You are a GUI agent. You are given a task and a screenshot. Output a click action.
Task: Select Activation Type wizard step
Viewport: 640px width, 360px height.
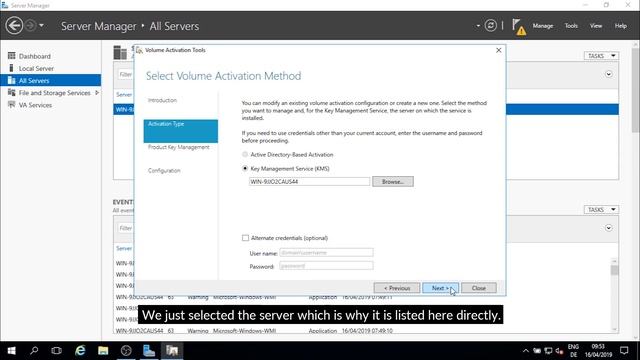point(180,131)
